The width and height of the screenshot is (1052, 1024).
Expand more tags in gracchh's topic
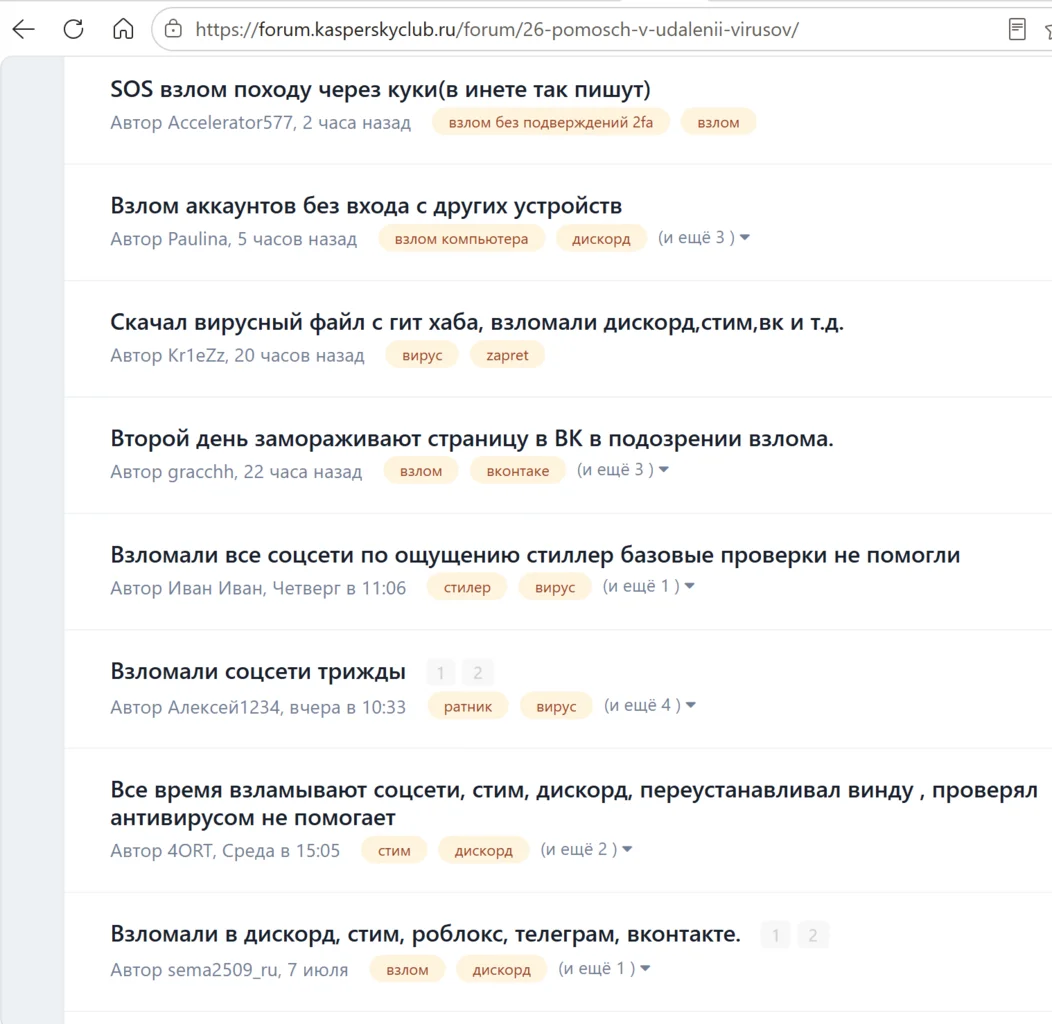tap(622, 470)
